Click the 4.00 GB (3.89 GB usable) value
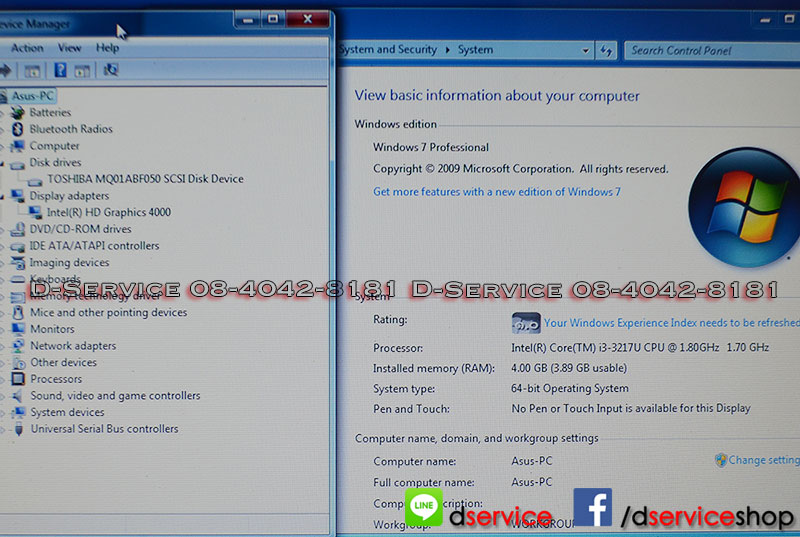The image size is (800, 537). (569, 368)
